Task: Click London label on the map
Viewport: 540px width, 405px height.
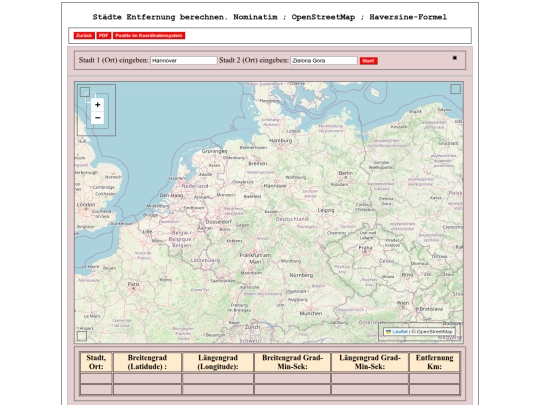Action: click(86, 205)
